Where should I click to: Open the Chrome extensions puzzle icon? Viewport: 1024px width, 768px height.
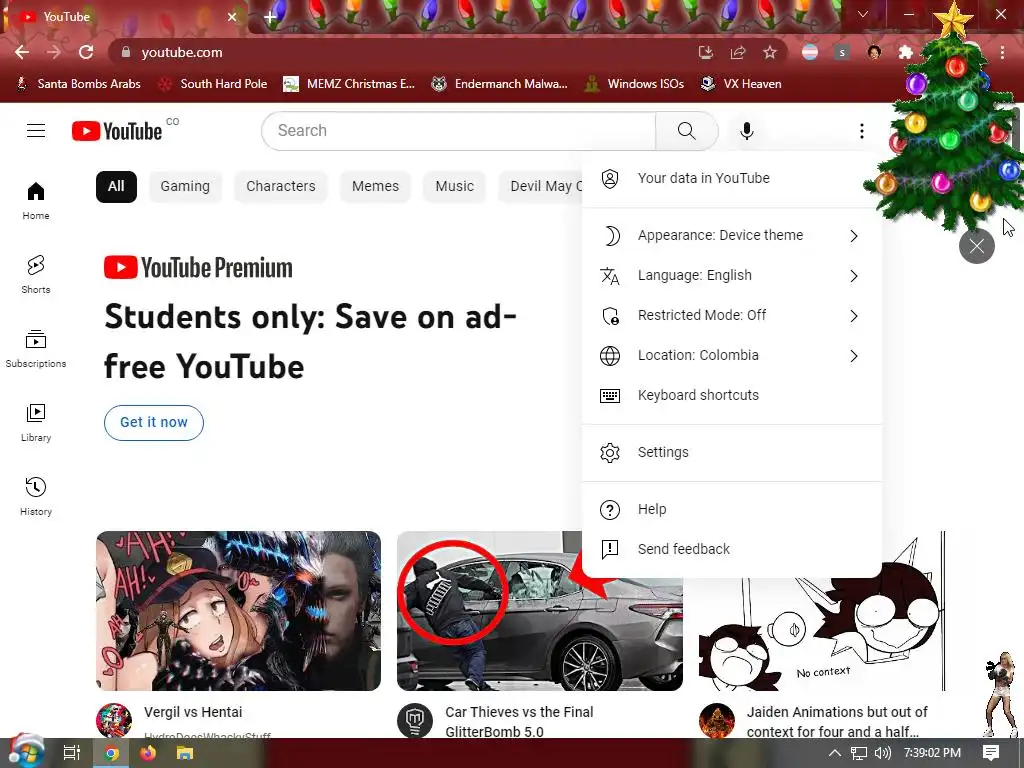(x=905, y=52)
